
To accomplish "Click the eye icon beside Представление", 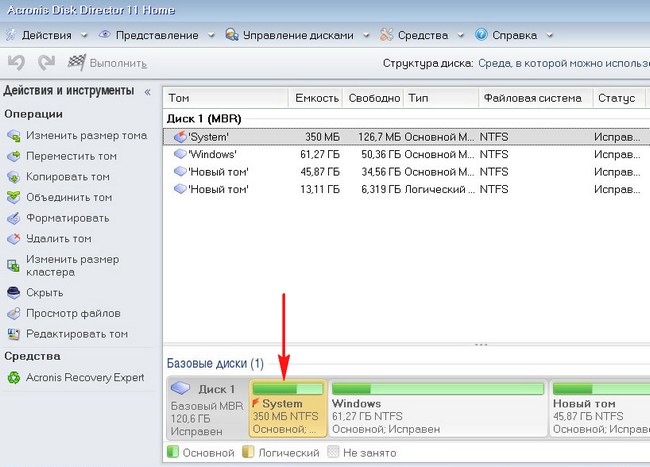I will click(104, 35).
